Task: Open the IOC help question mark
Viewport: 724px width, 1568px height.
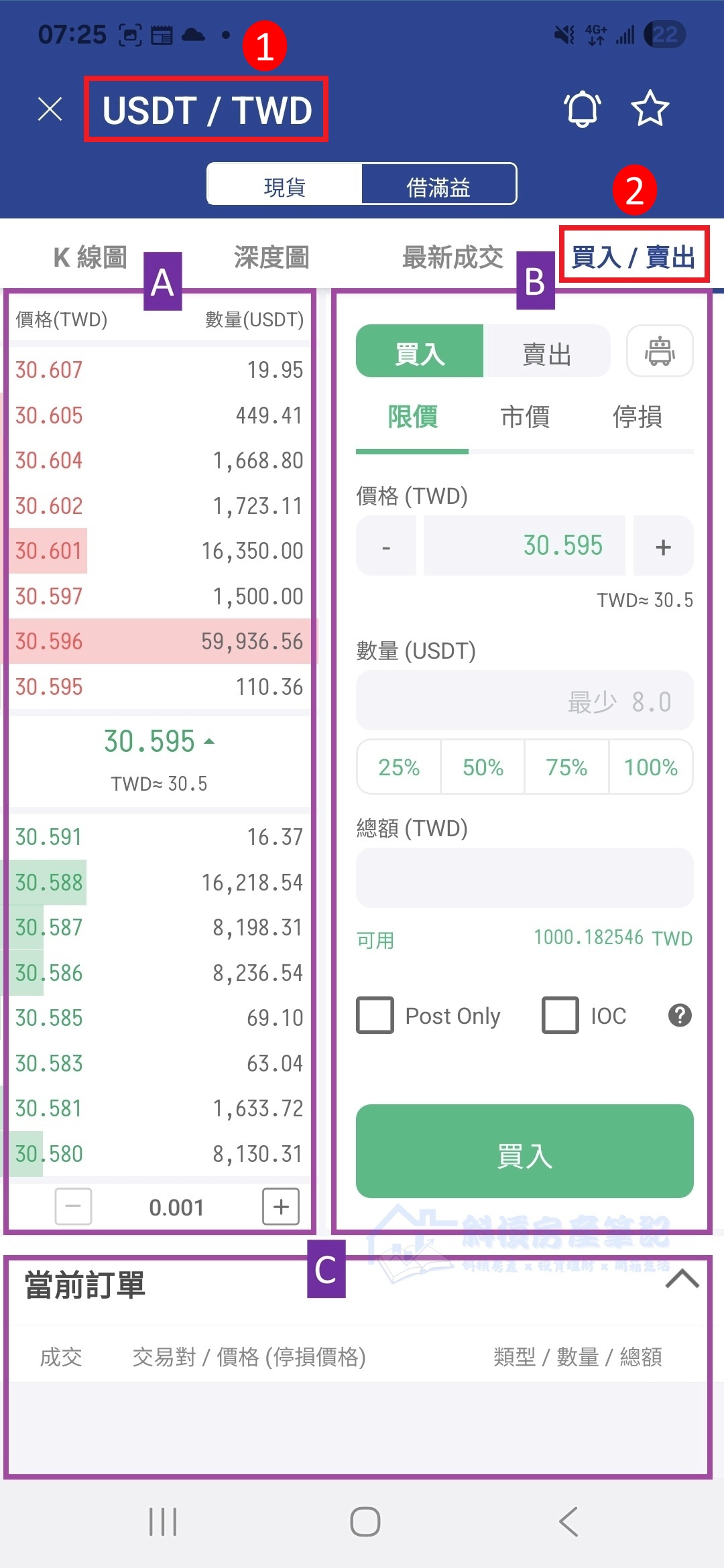Action: tap(680, 1015)
